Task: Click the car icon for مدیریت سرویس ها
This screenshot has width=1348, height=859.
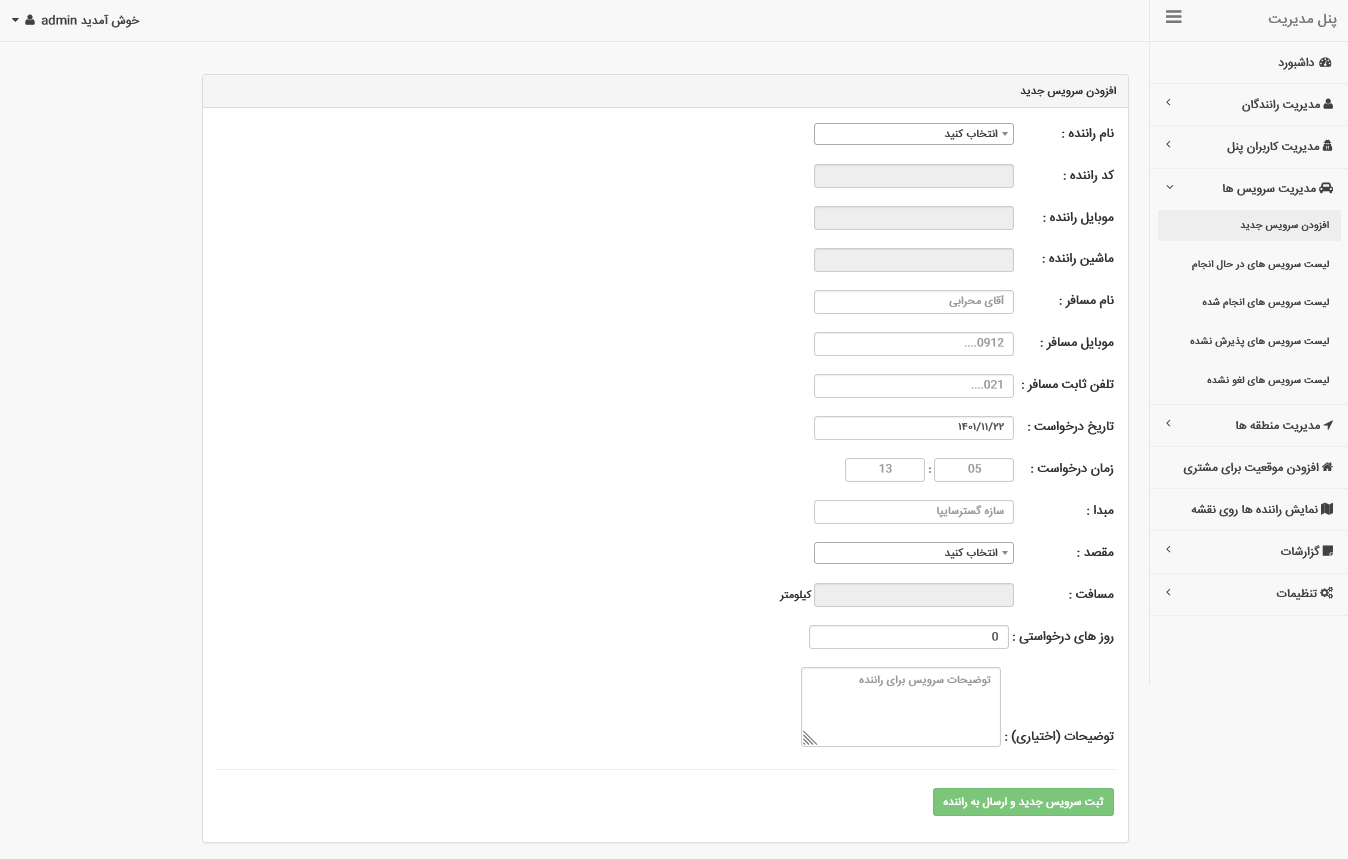Action: [x=1326, y=188]
